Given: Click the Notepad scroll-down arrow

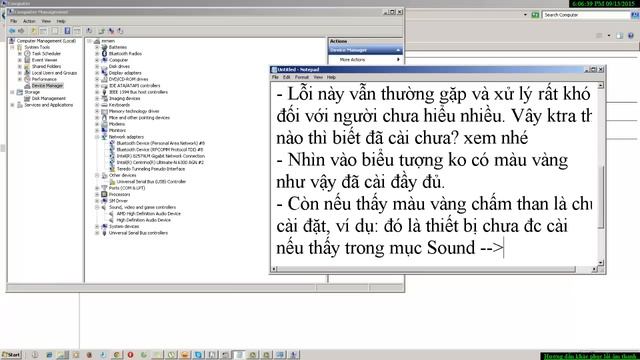Looking at the screenshot, I should 600,262.
